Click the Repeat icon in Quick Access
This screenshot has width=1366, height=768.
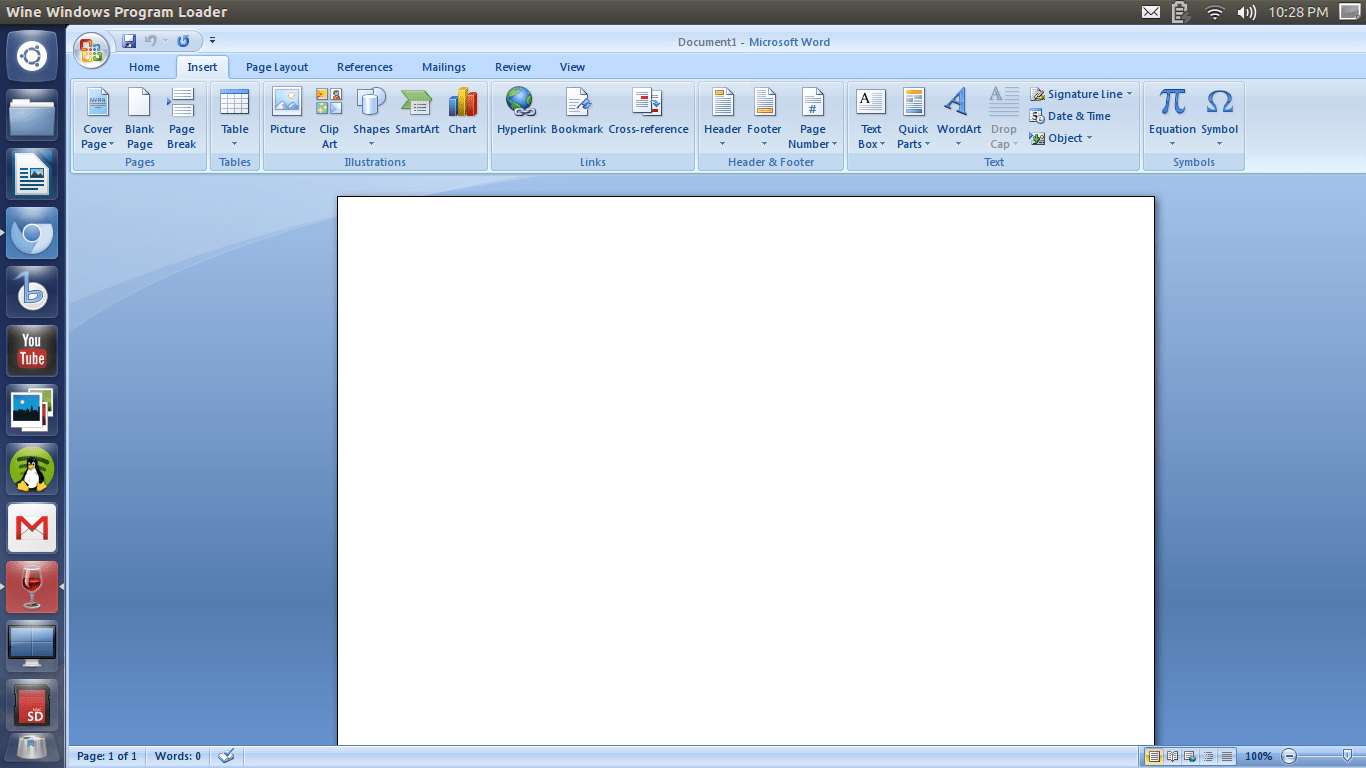click(x=183, y=41)
